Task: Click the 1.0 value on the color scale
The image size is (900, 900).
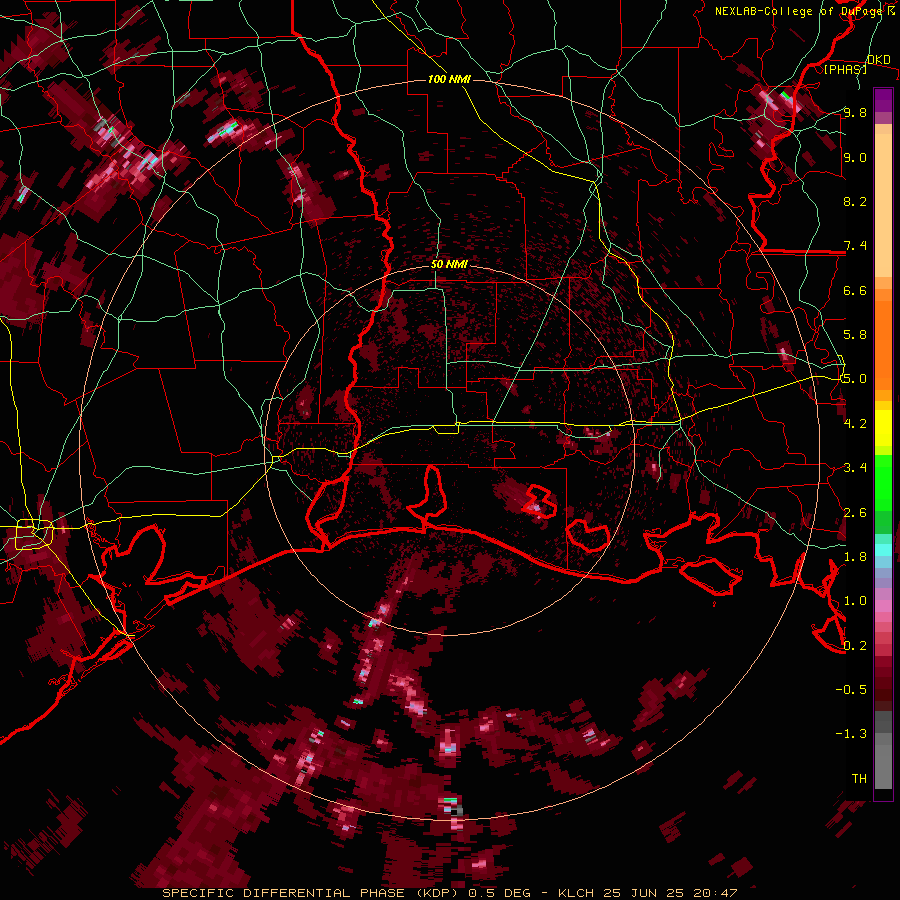Action: (855, 601)
